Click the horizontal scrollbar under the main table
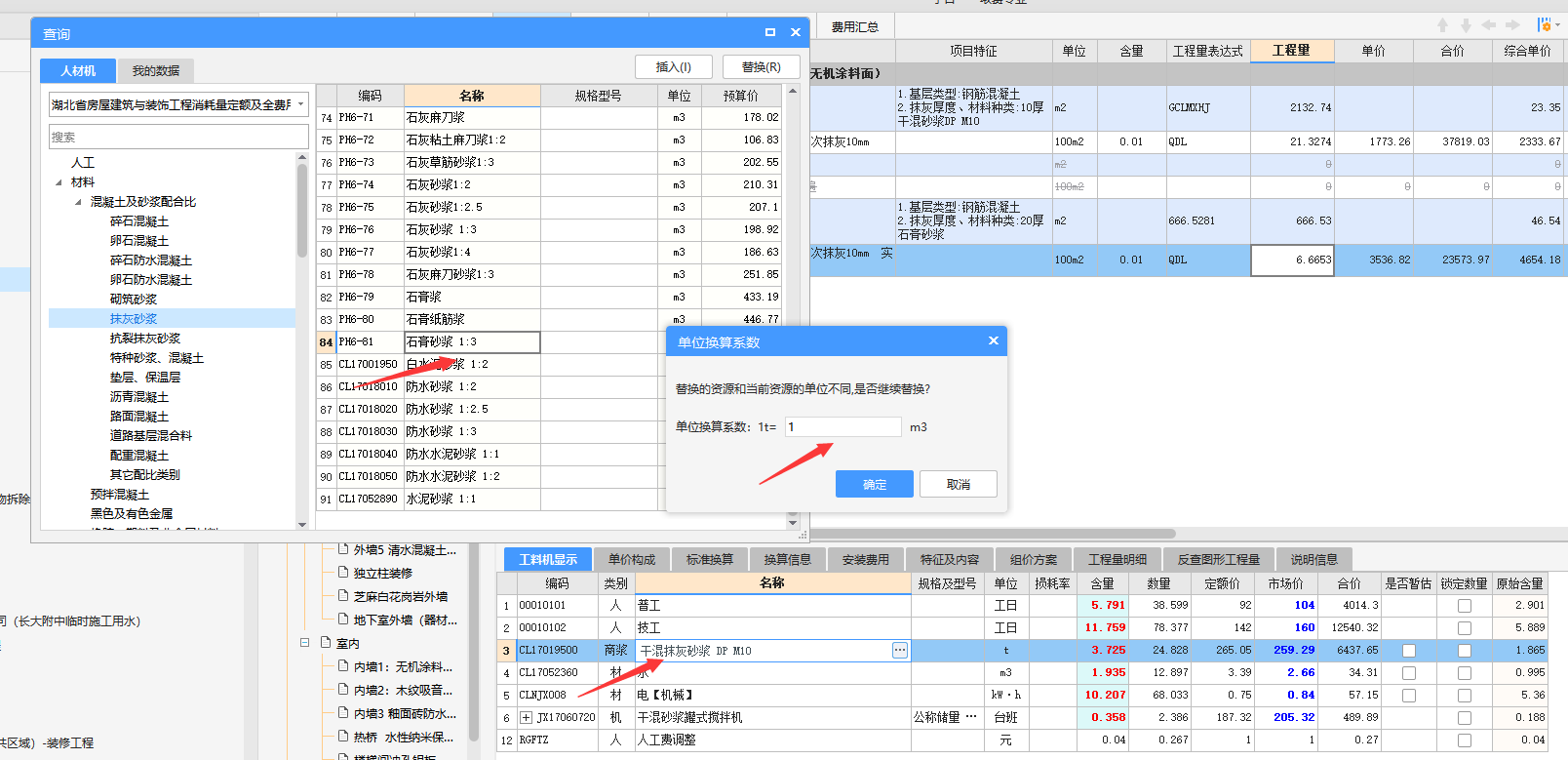 (992, 534)
